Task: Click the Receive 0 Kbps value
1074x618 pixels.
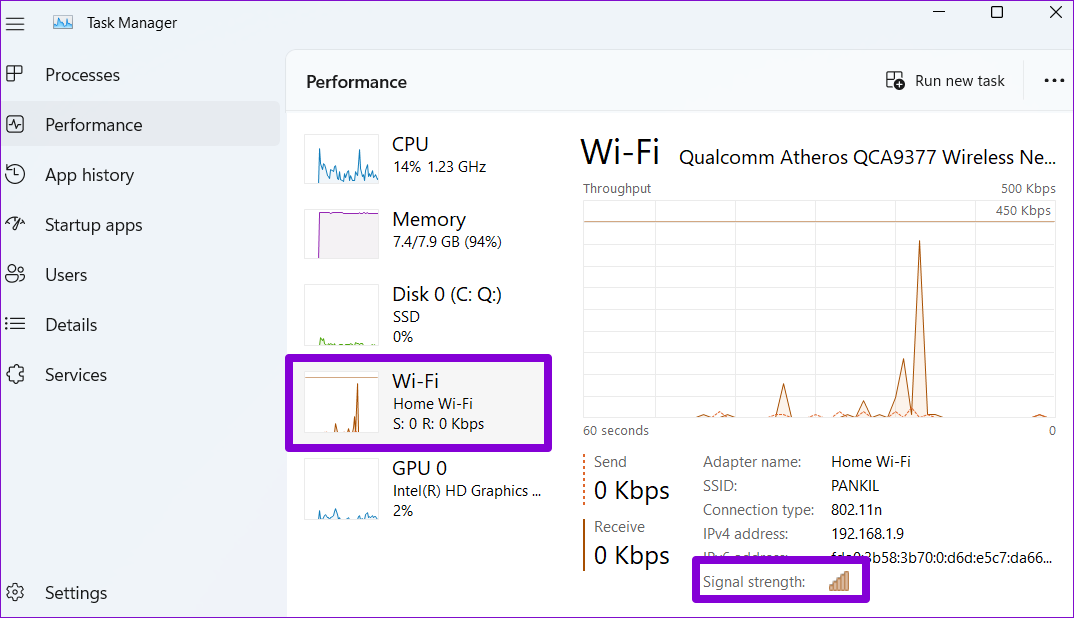Action: coord(632,555)
